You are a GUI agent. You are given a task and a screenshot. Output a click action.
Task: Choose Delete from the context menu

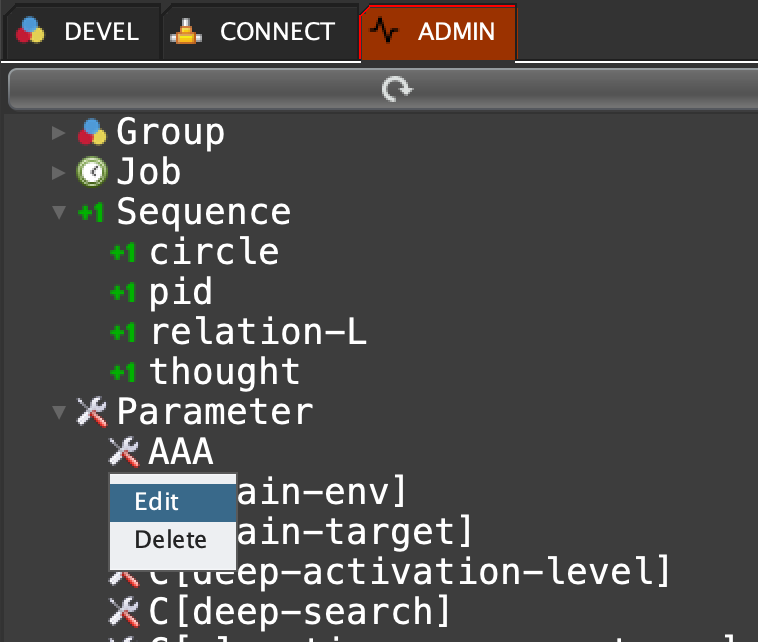170,540
